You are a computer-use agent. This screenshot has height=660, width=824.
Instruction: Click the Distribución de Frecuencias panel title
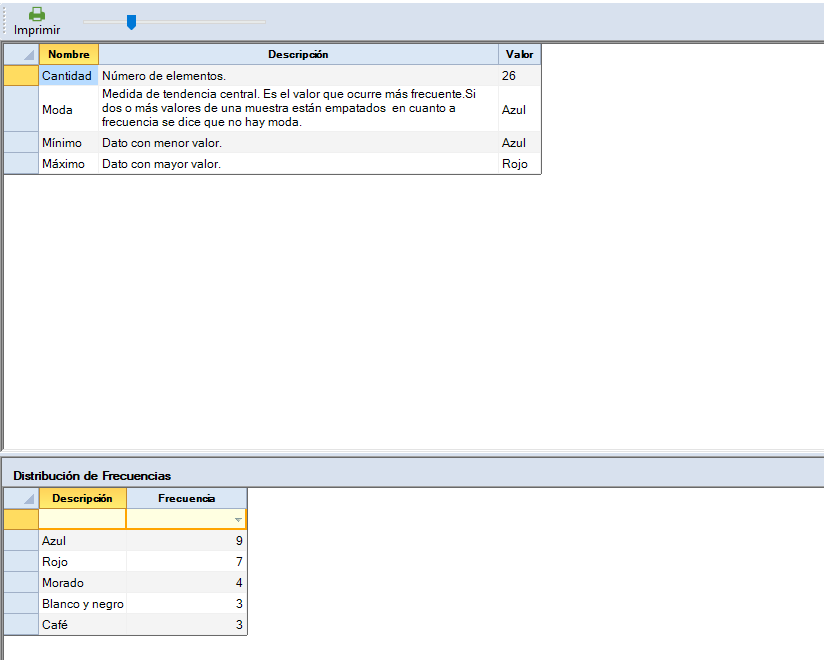click(x=92, y=475)
